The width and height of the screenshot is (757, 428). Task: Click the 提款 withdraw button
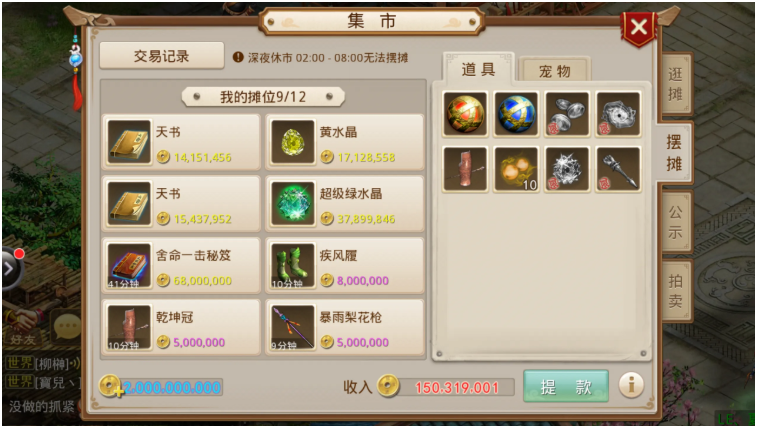(x=565, y=387)
